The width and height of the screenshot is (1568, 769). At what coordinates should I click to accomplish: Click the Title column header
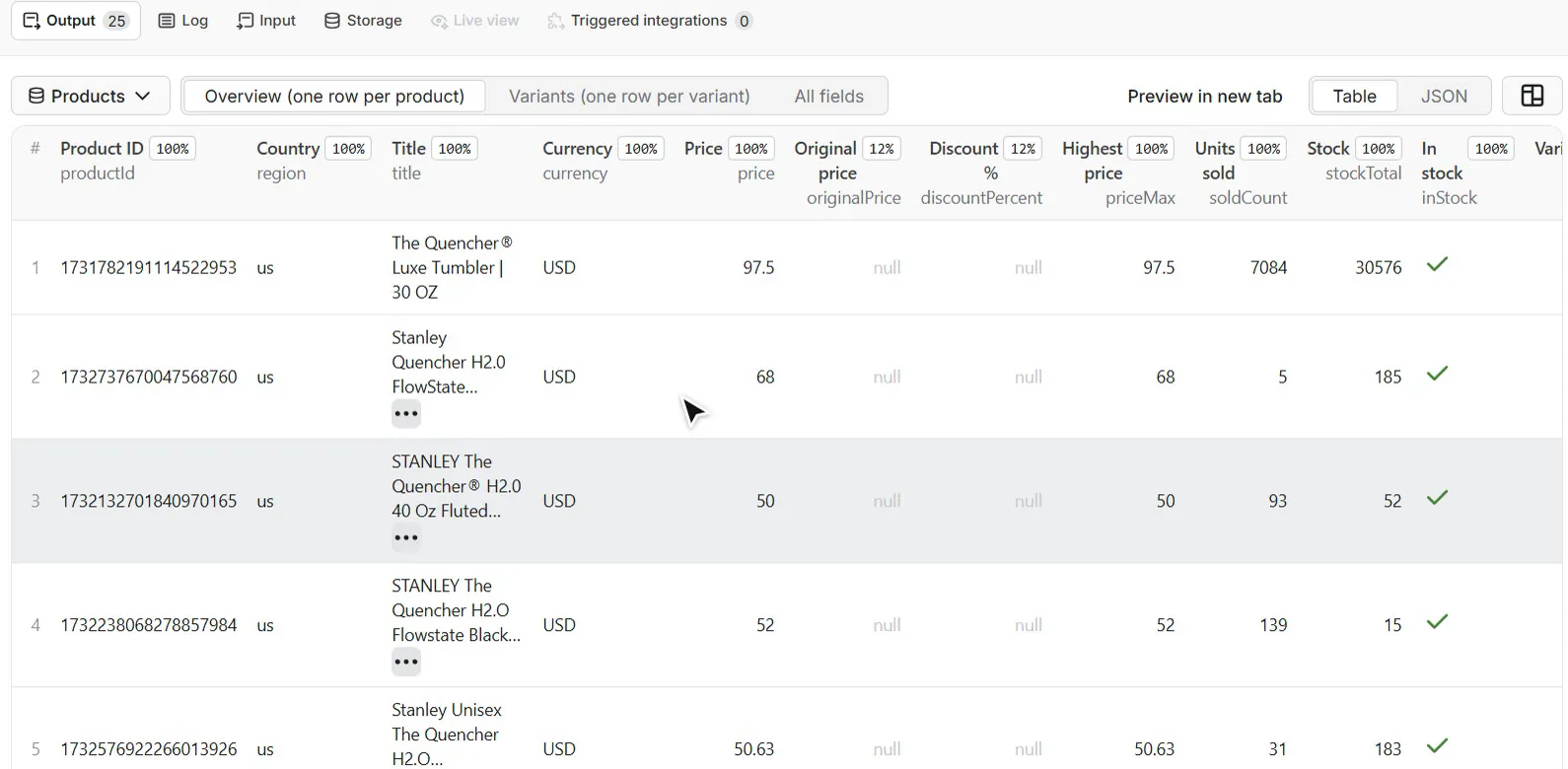point(408,148)
